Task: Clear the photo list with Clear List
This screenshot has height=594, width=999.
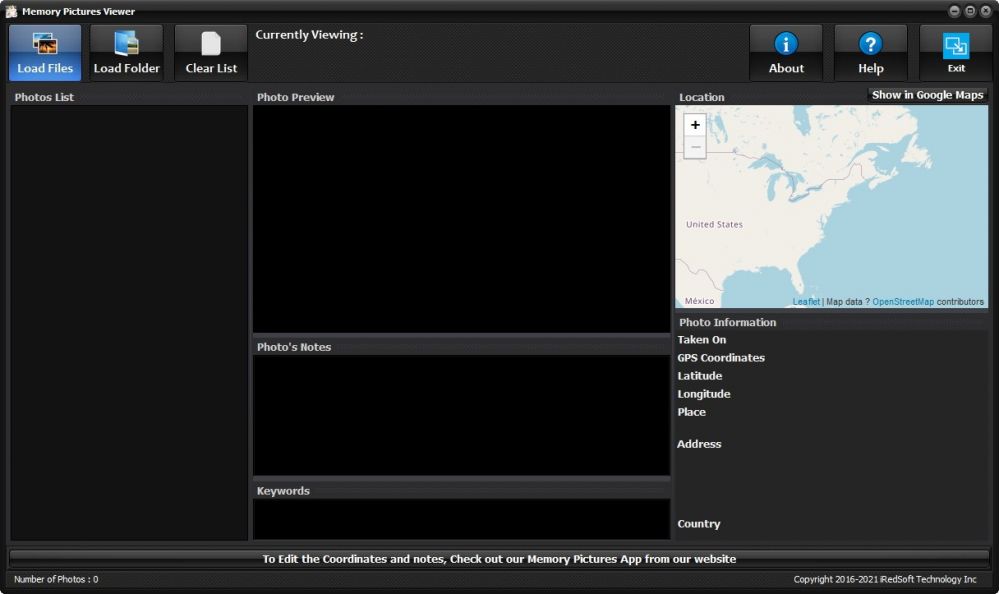Action: pyautogui.click(x=211, y=53)
